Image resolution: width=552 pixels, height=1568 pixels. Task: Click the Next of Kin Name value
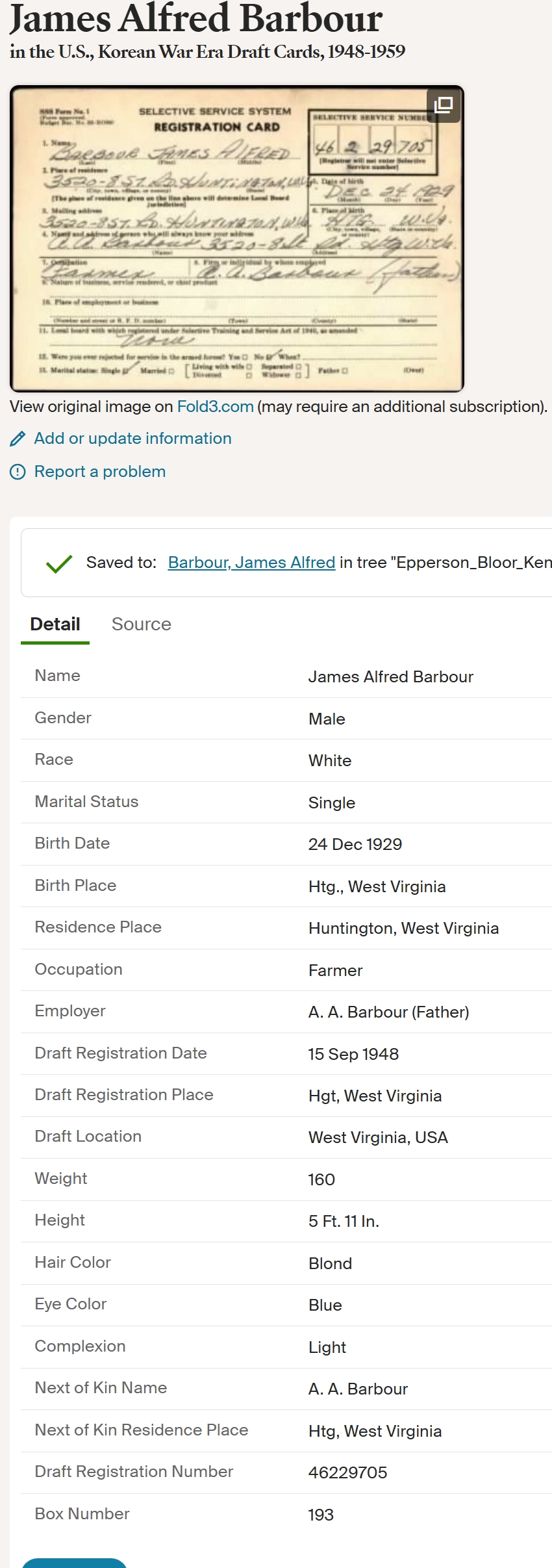(x=358, y=1389)
